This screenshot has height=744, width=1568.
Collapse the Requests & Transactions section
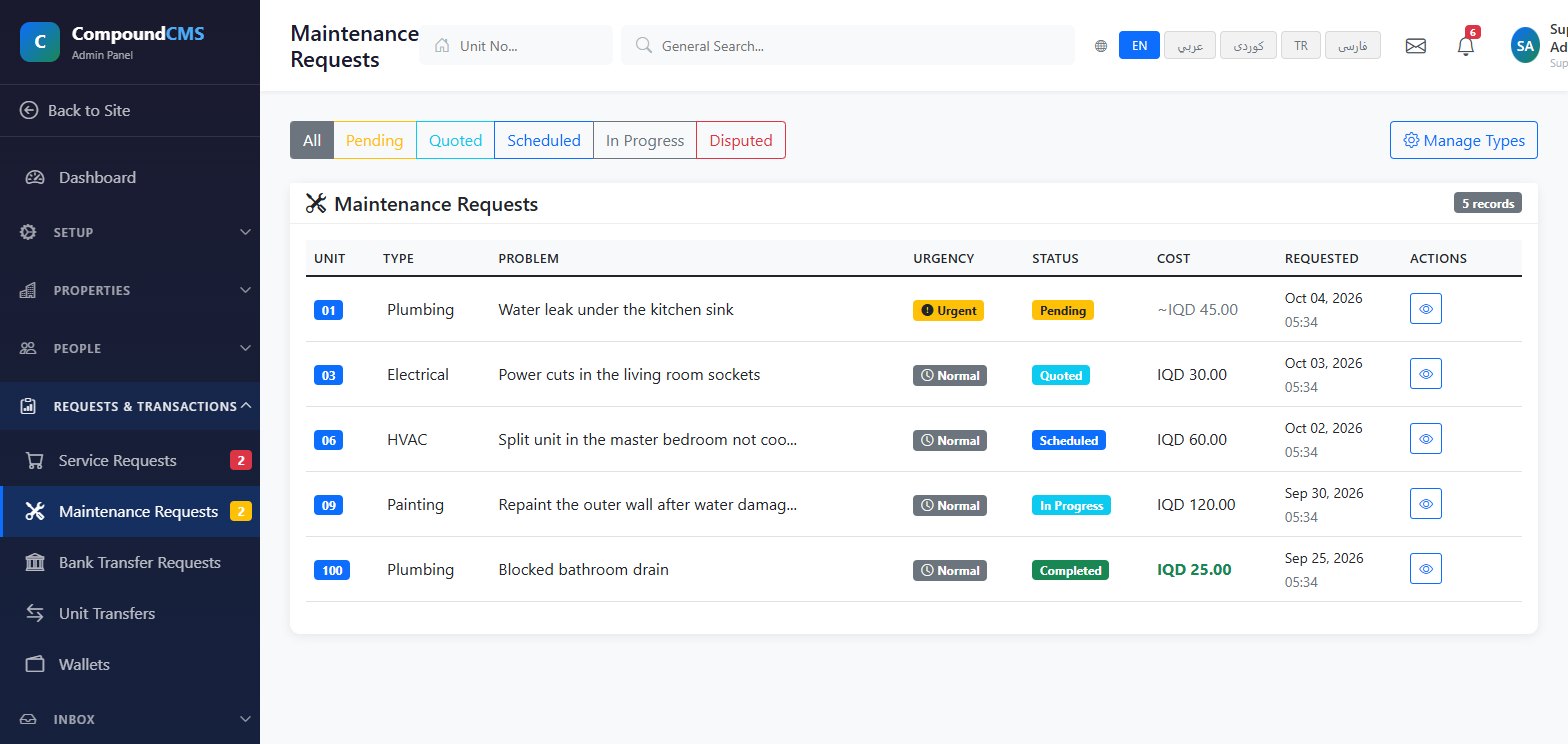[130, 406]
